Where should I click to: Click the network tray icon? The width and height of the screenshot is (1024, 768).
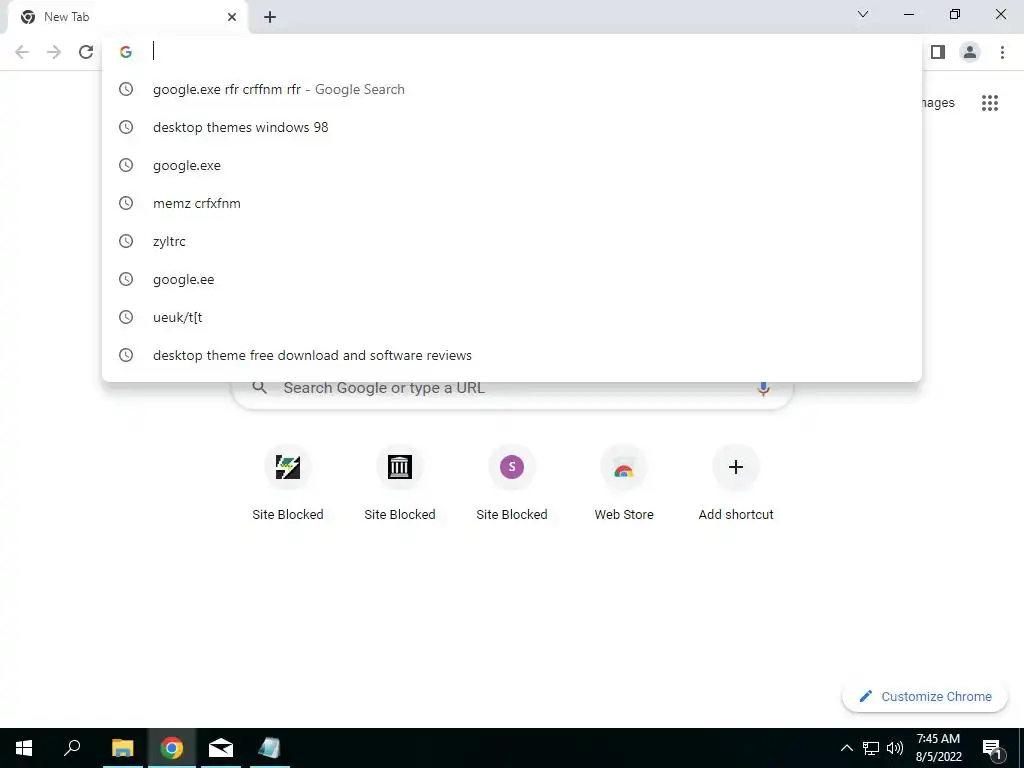(871, 748)
